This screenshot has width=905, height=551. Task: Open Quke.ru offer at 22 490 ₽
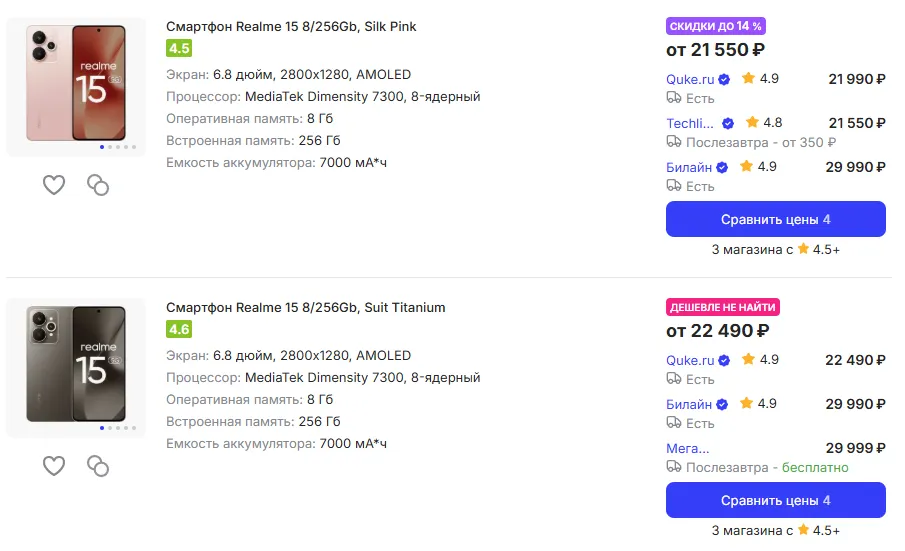(x=691, y=360)
